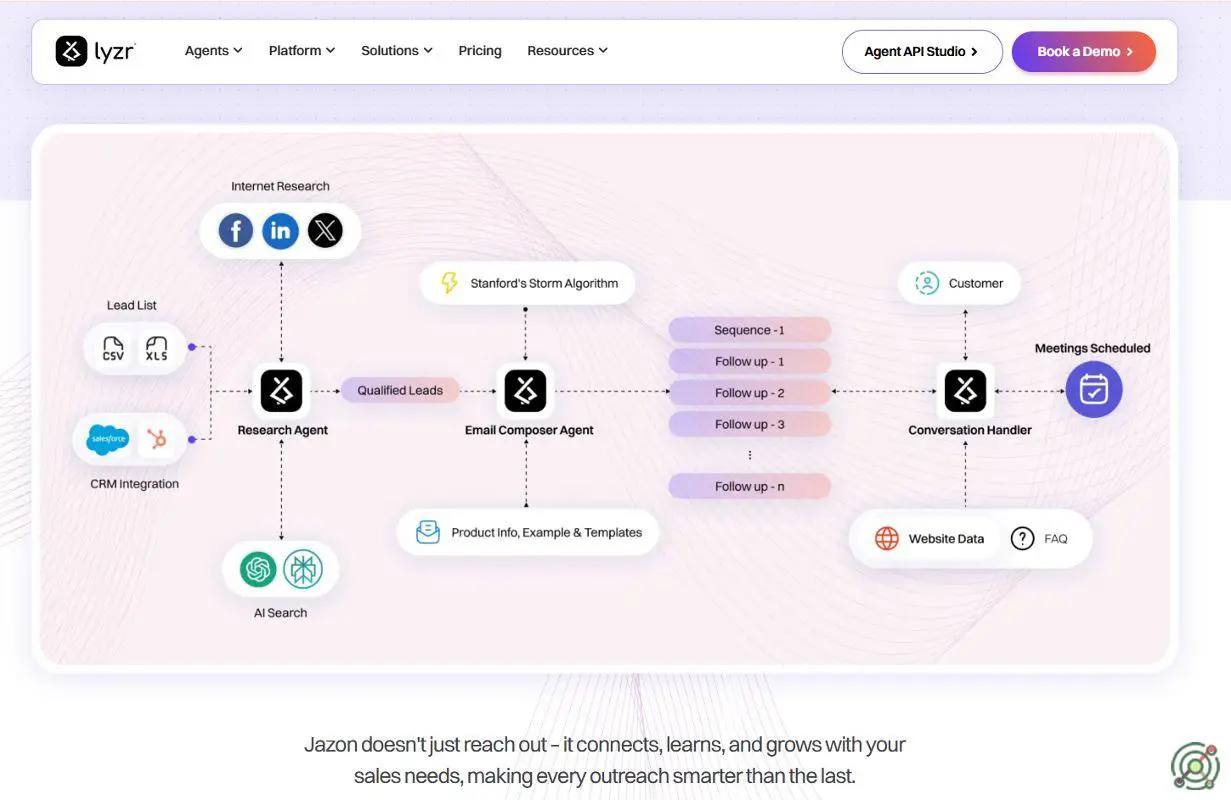Click the Qualified Leads pill label

tap(400, 391)
